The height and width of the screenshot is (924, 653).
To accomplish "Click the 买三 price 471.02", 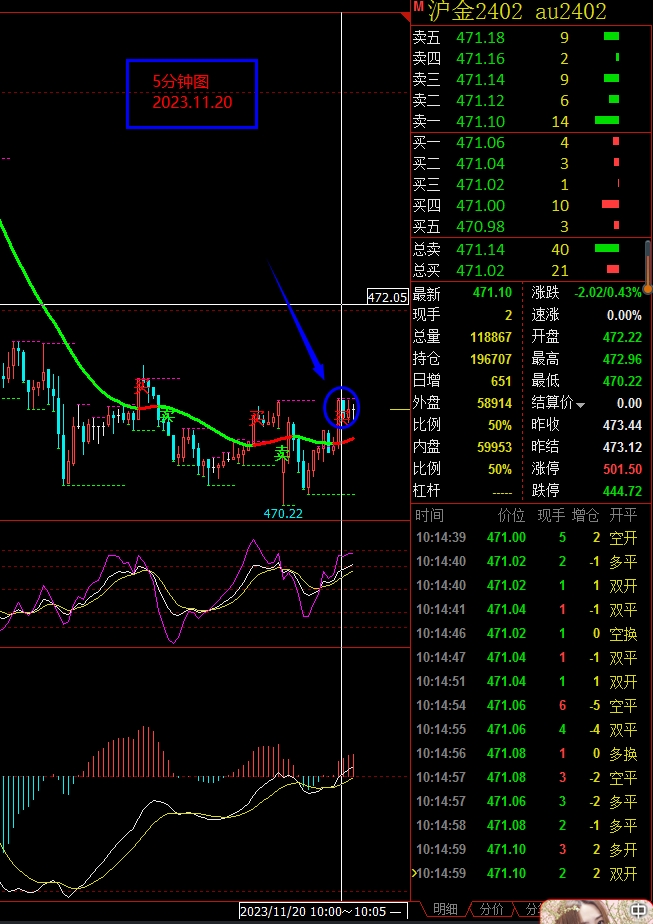I will pyautogui.click(x=480, y=184).
